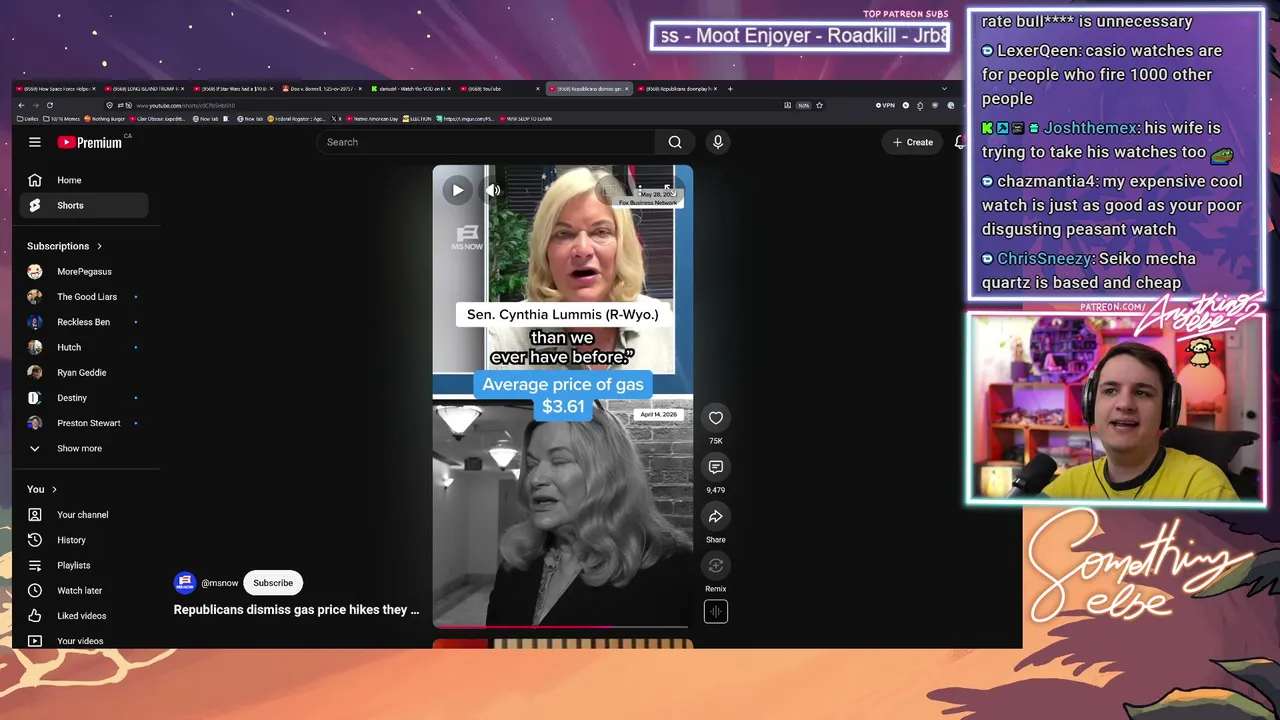The width and height of the screenshot is (1280, 720).
Task: Go to YouTube Premium home logo
Action: point(90,142)
